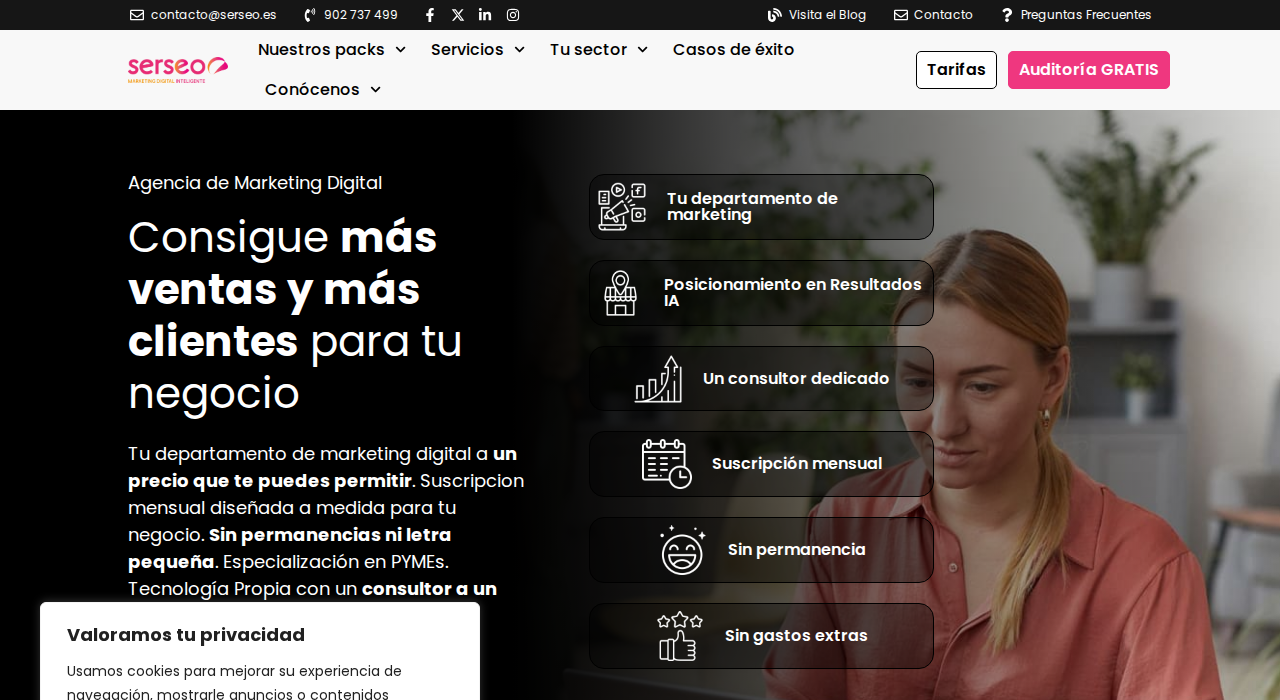Open the Preguntas Frecuentes link

point(1086,15)
